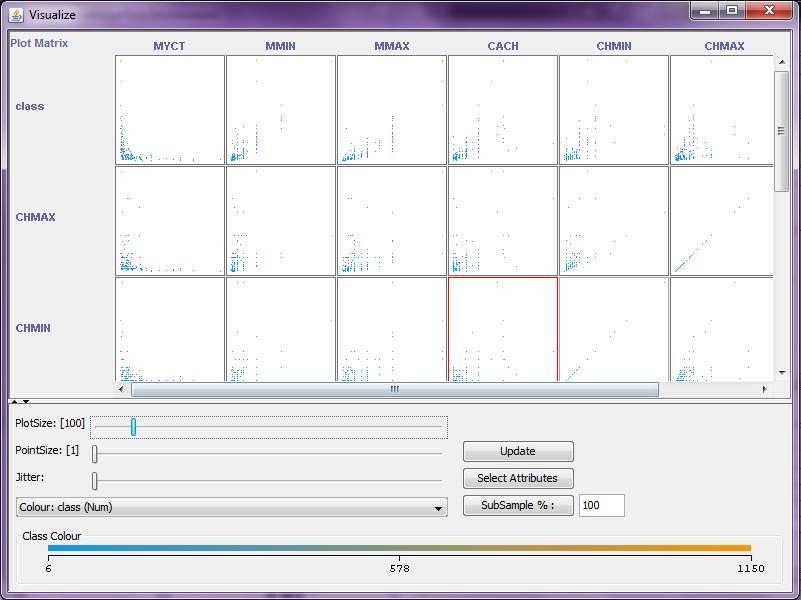Click the MMAX column header
This screenshot has width=801, height=600.
coord(392,46)
